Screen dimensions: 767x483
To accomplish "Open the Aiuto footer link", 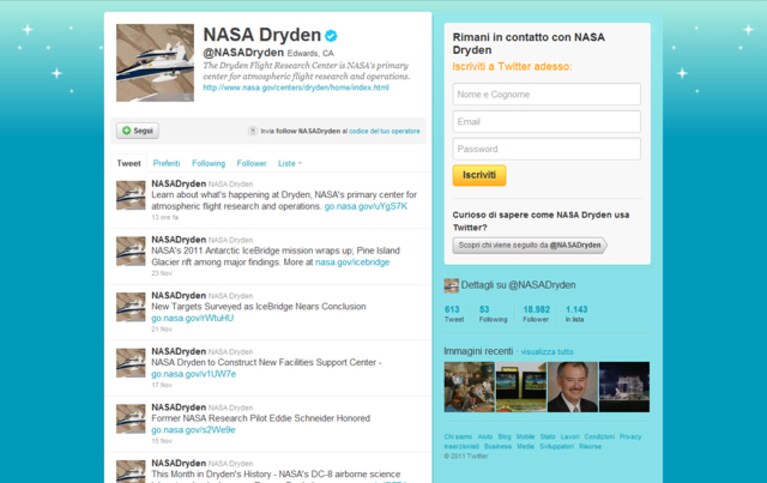I will [x=485, y=437].
